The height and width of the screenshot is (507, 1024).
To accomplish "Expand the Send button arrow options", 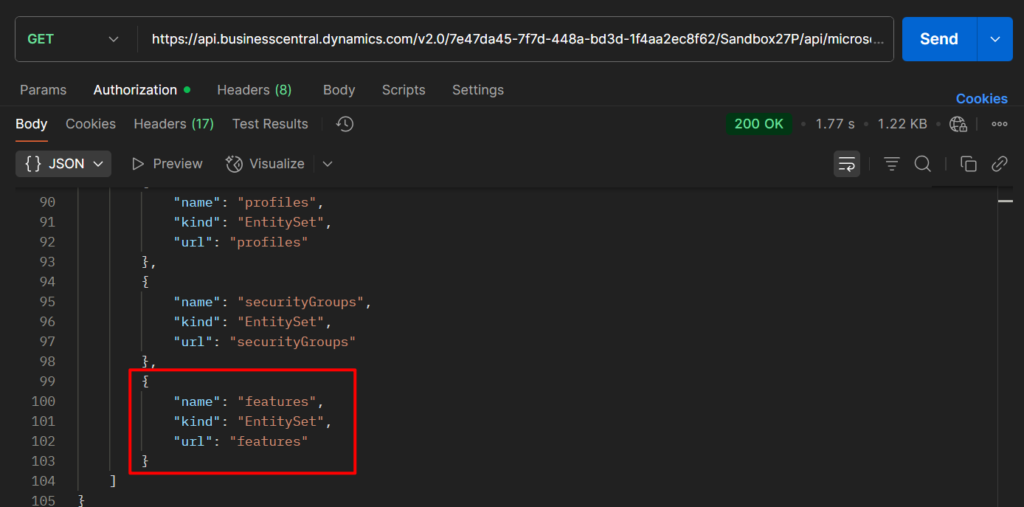I will coord(994,39).
